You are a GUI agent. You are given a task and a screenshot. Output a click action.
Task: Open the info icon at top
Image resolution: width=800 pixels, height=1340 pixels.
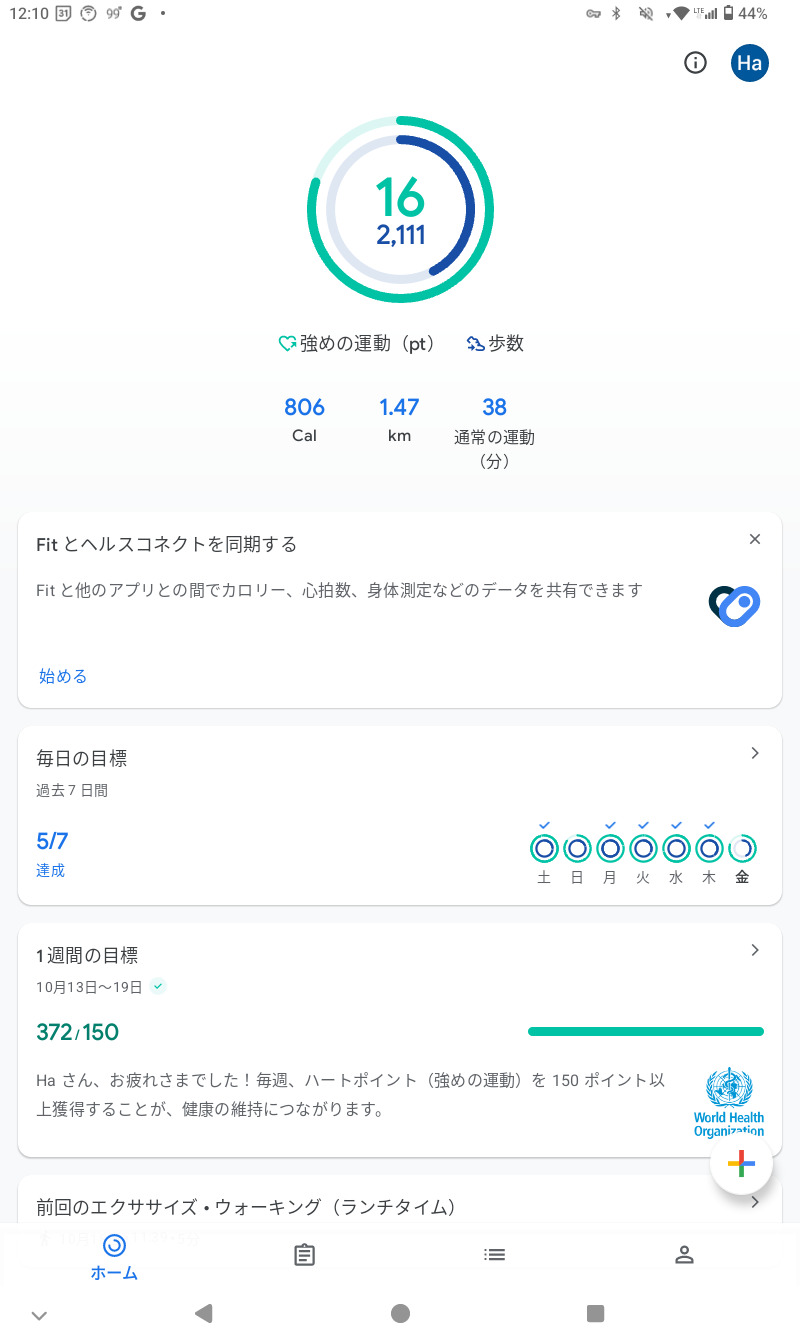pos(695,63)
